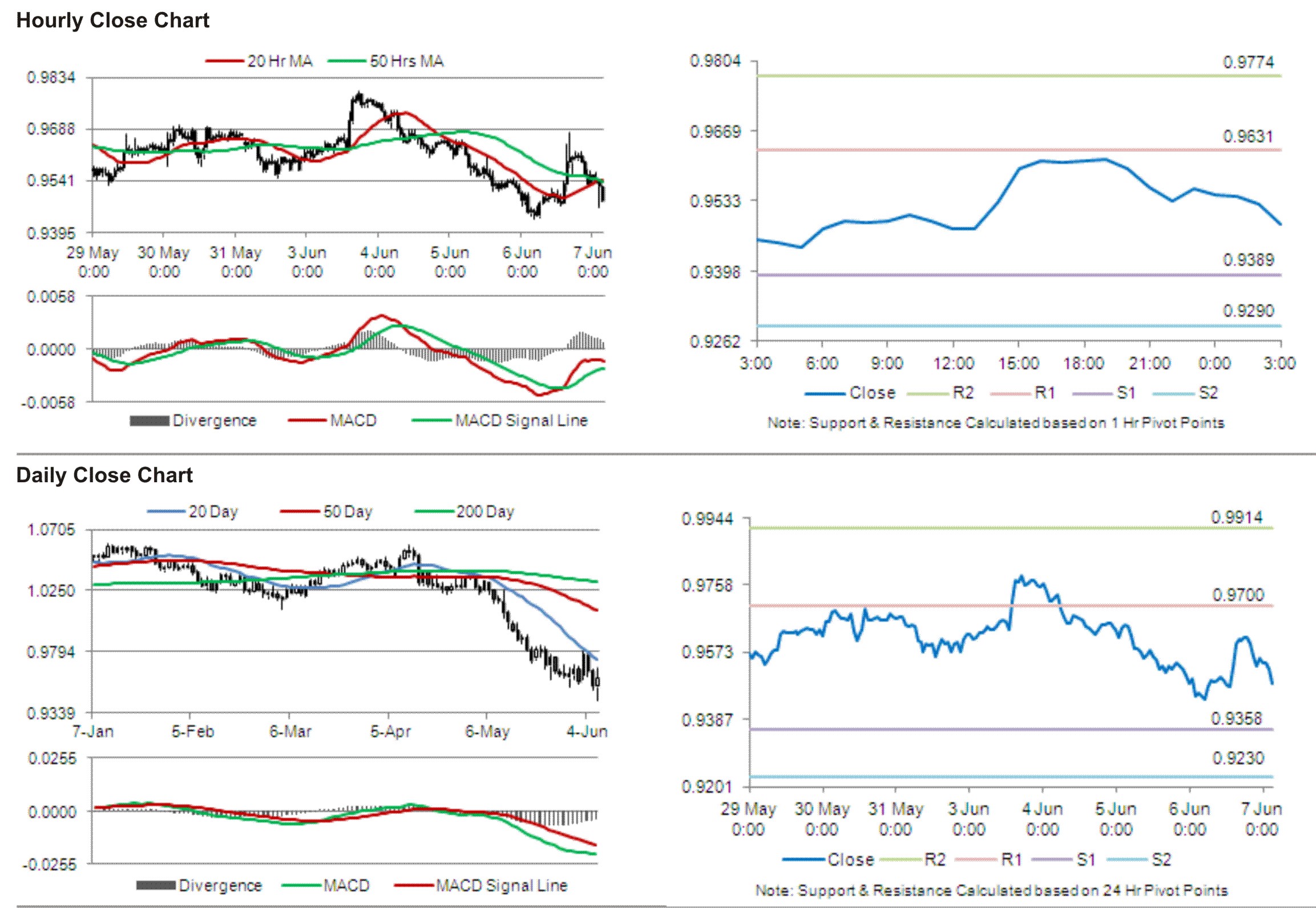This screenshot has height=908, width=1316.
Task: Click the -0.0255 daily MACD axis label
Action: [x=49, y=865]
